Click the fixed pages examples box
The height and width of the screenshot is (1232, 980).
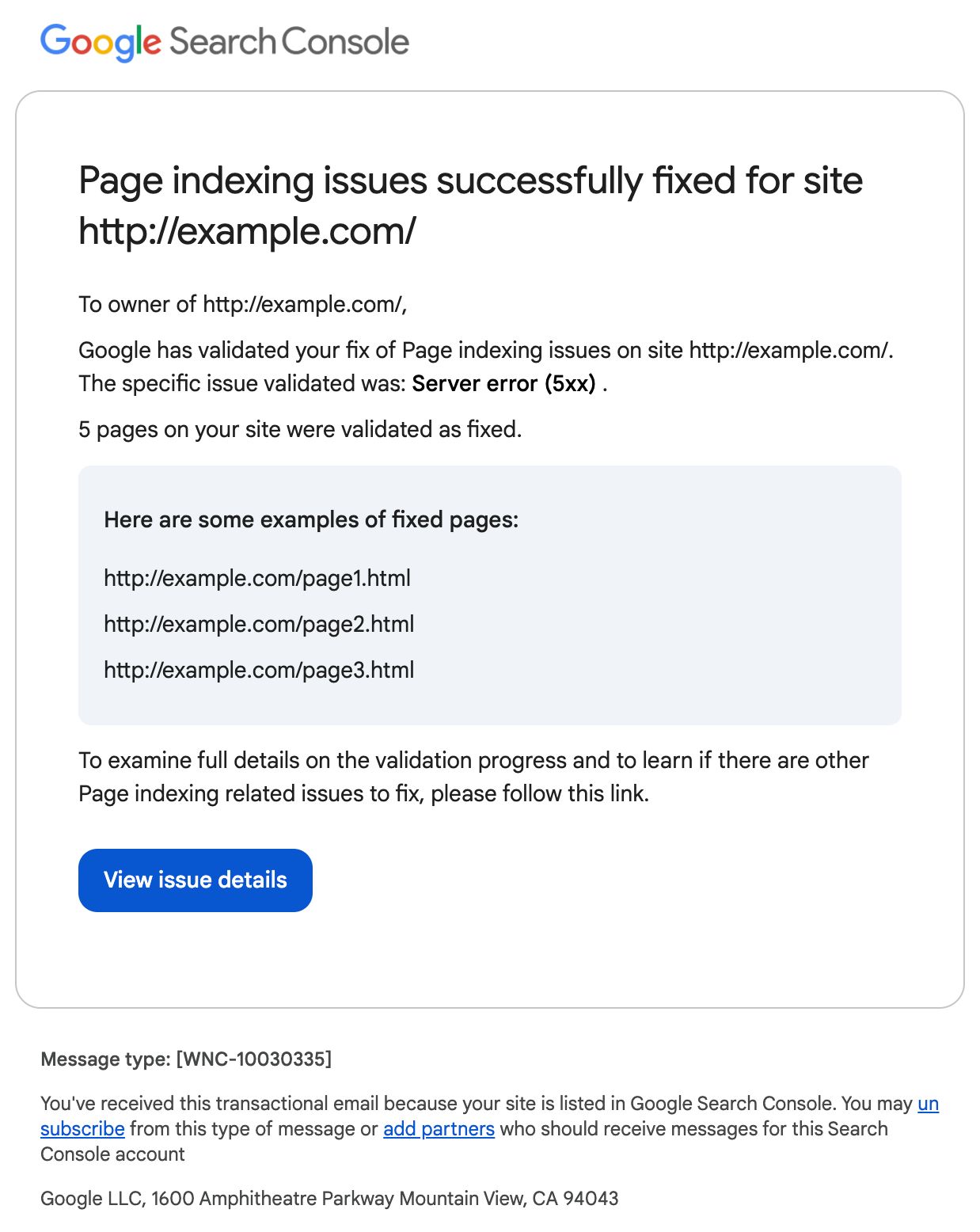point(489,595)
